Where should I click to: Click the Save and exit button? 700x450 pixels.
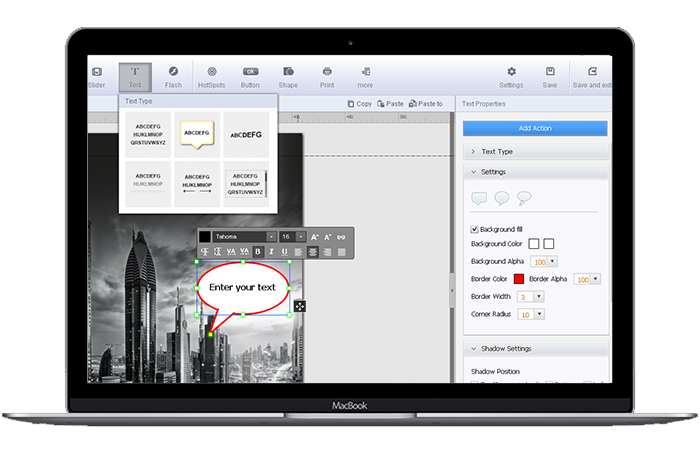(x=593, y=76)
